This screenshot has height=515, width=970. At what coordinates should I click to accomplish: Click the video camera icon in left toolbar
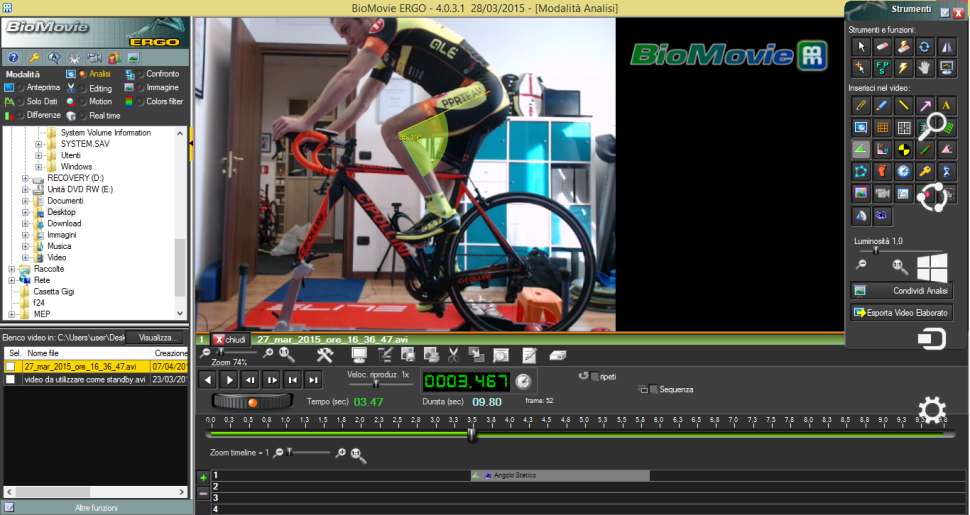point(94,58)
